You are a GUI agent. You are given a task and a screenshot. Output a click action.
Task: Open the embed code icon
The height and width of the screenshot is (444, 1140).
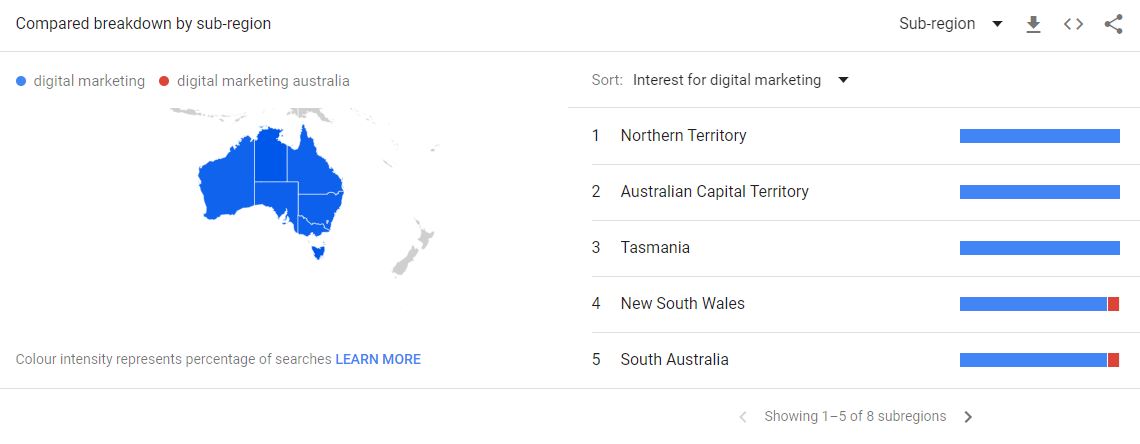click(x=1073, y=24)
